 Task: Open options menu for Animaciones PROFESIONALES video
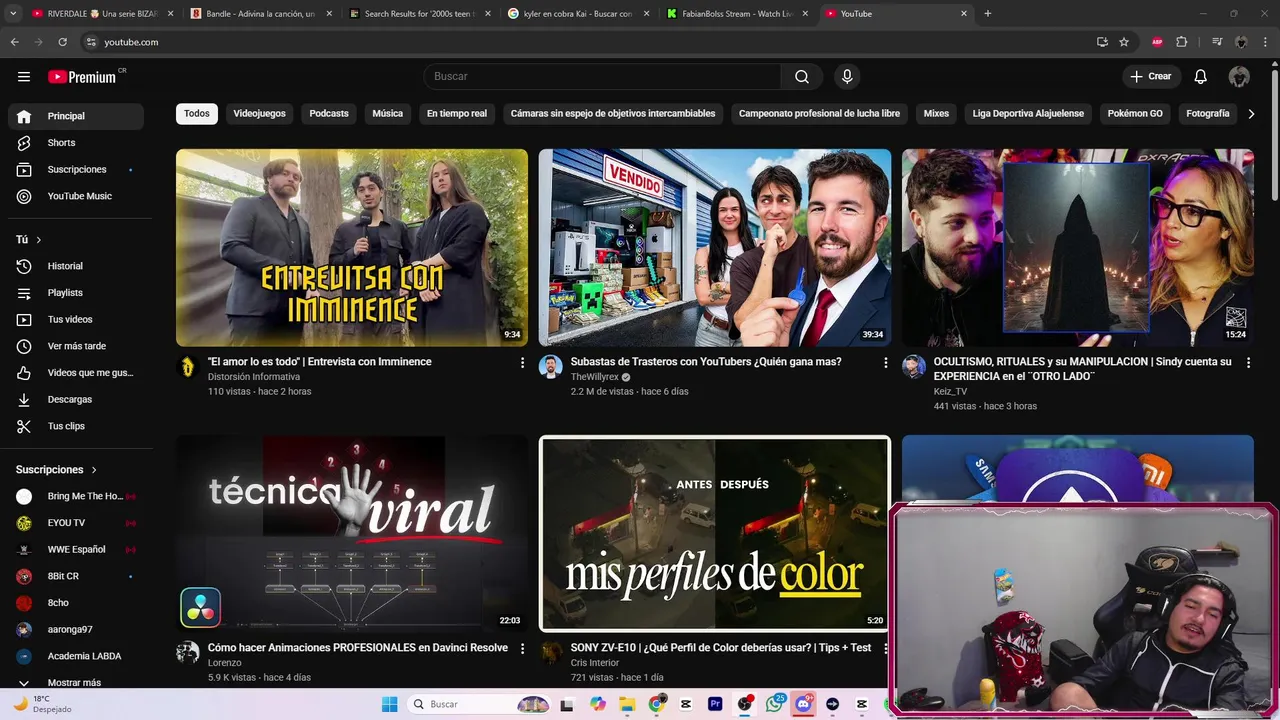[522, 649]
